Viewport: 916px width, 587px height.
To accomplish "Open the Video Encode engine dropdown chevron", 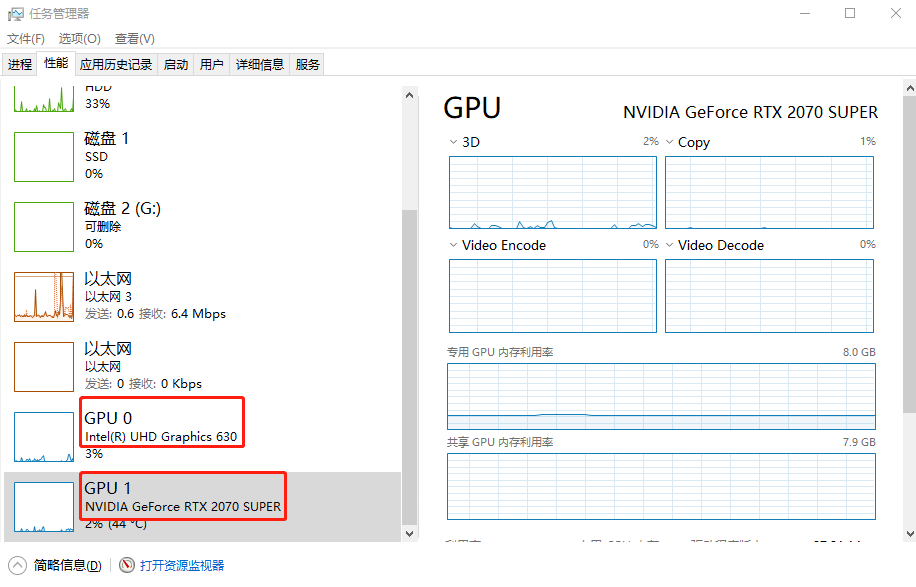I will point(453,245).
